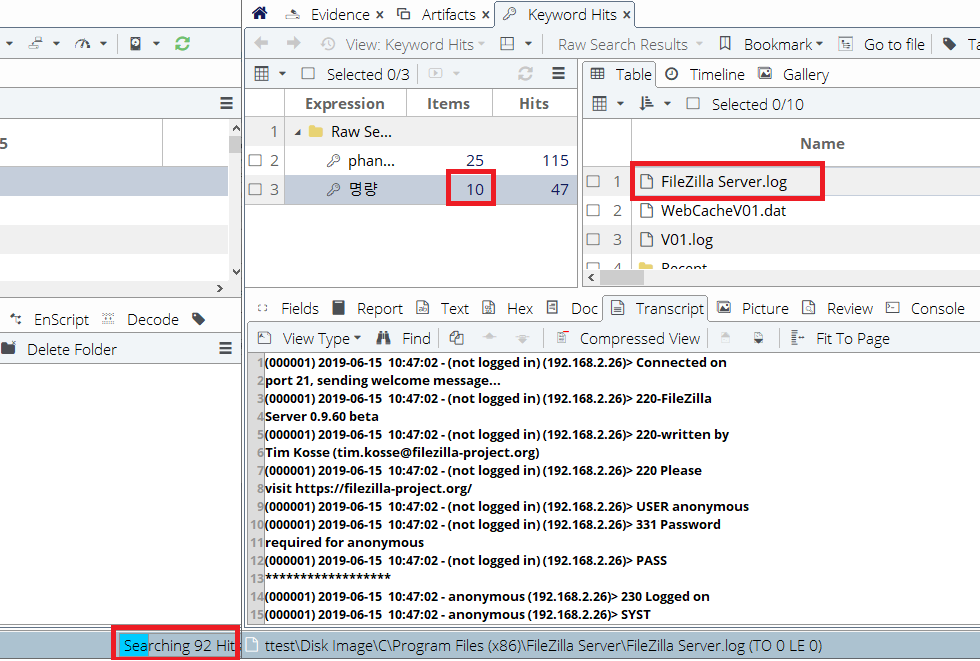Screen dimensions: 980x661
Task: Collapse the Raw Search tree node
Action: tap(298, 132)
